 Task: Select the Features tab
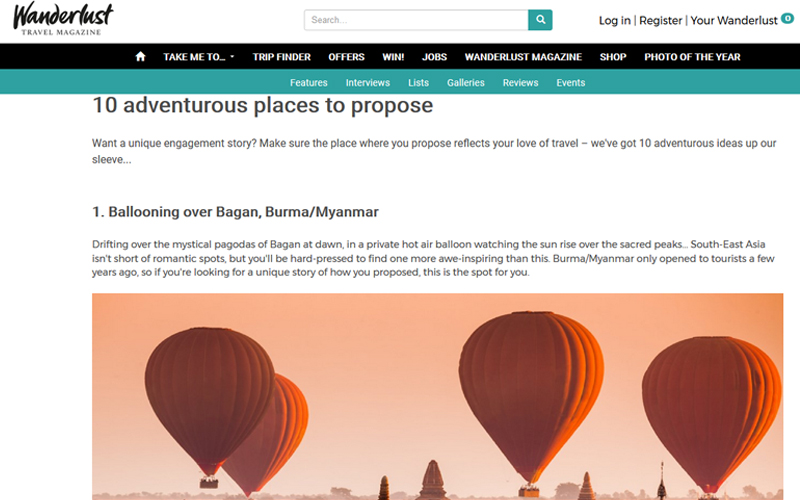(x=309, y=83)
